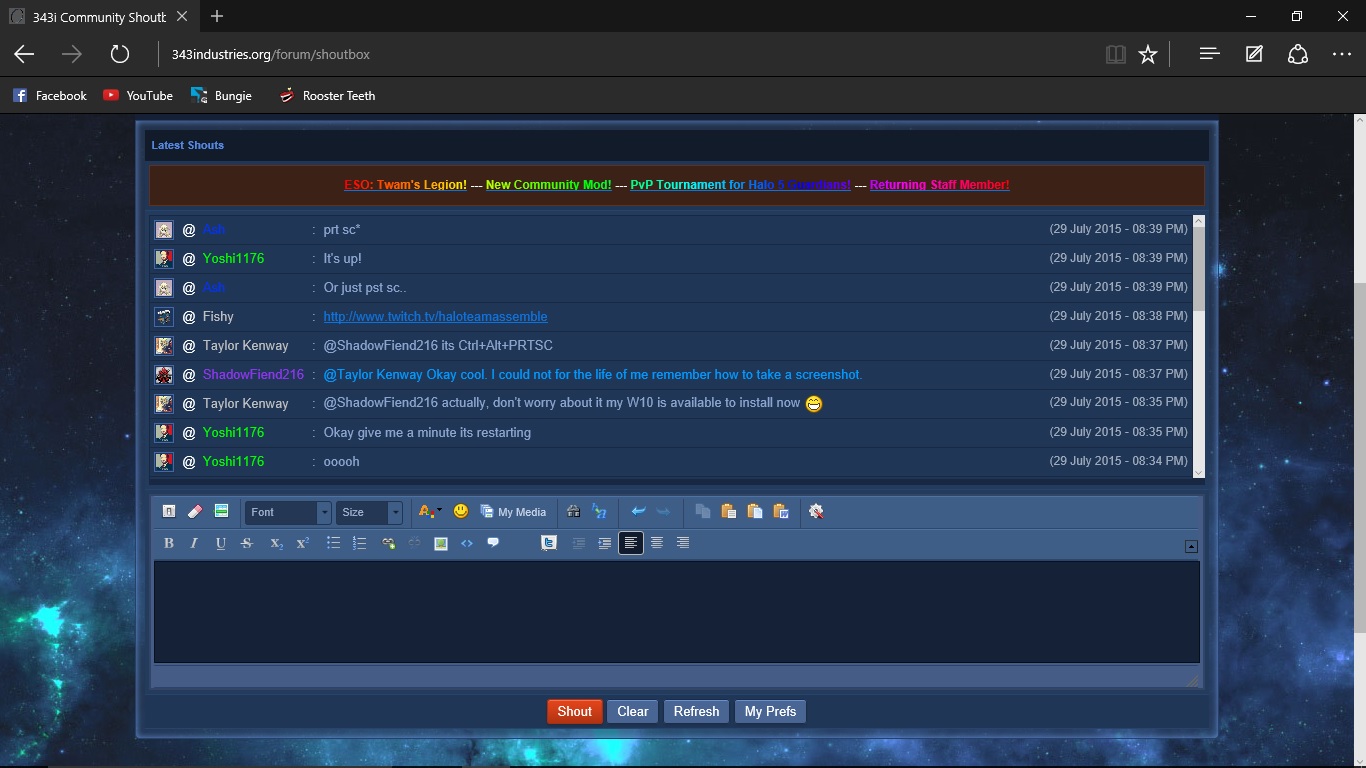Open the YouTube favorites bar item

coord(138,96)
